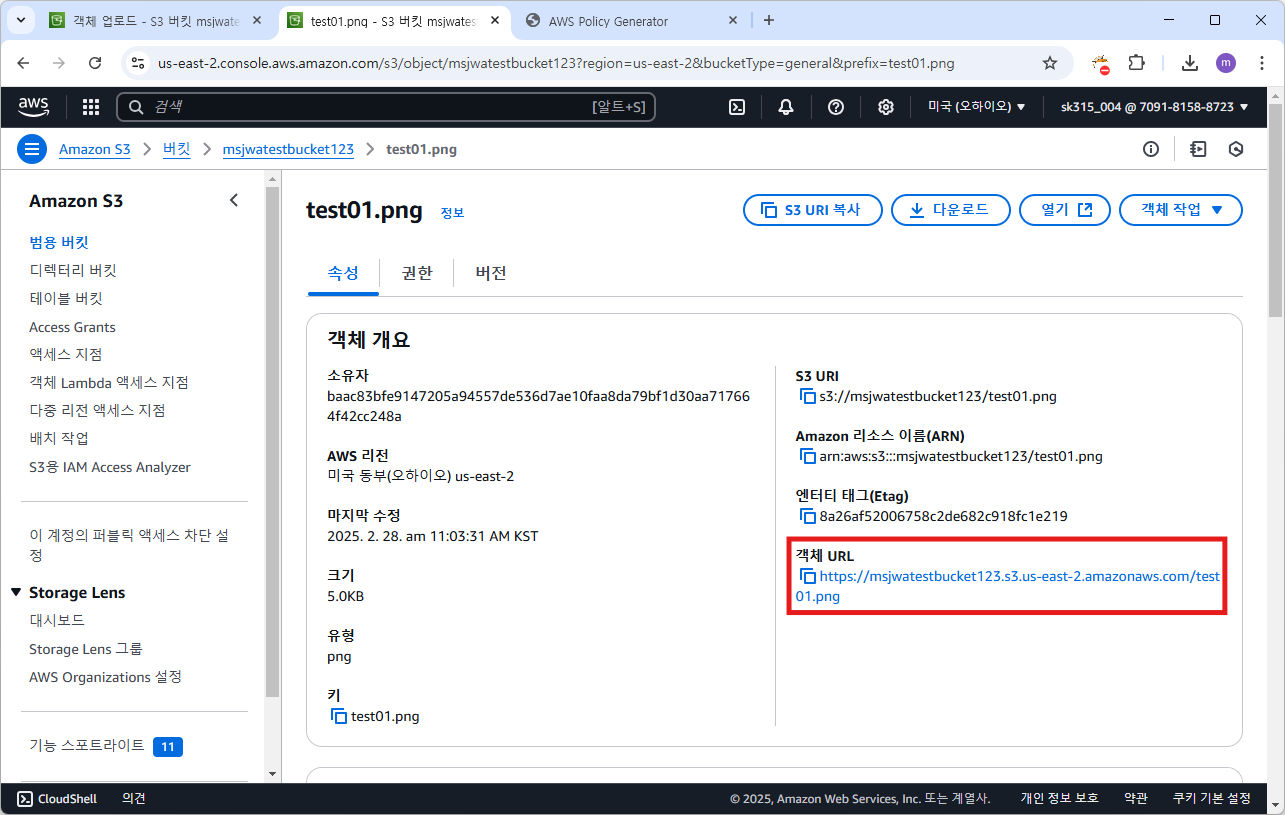Copy the Etag value icon
This screenshot has height=815, width=1285.
(808, 517)
